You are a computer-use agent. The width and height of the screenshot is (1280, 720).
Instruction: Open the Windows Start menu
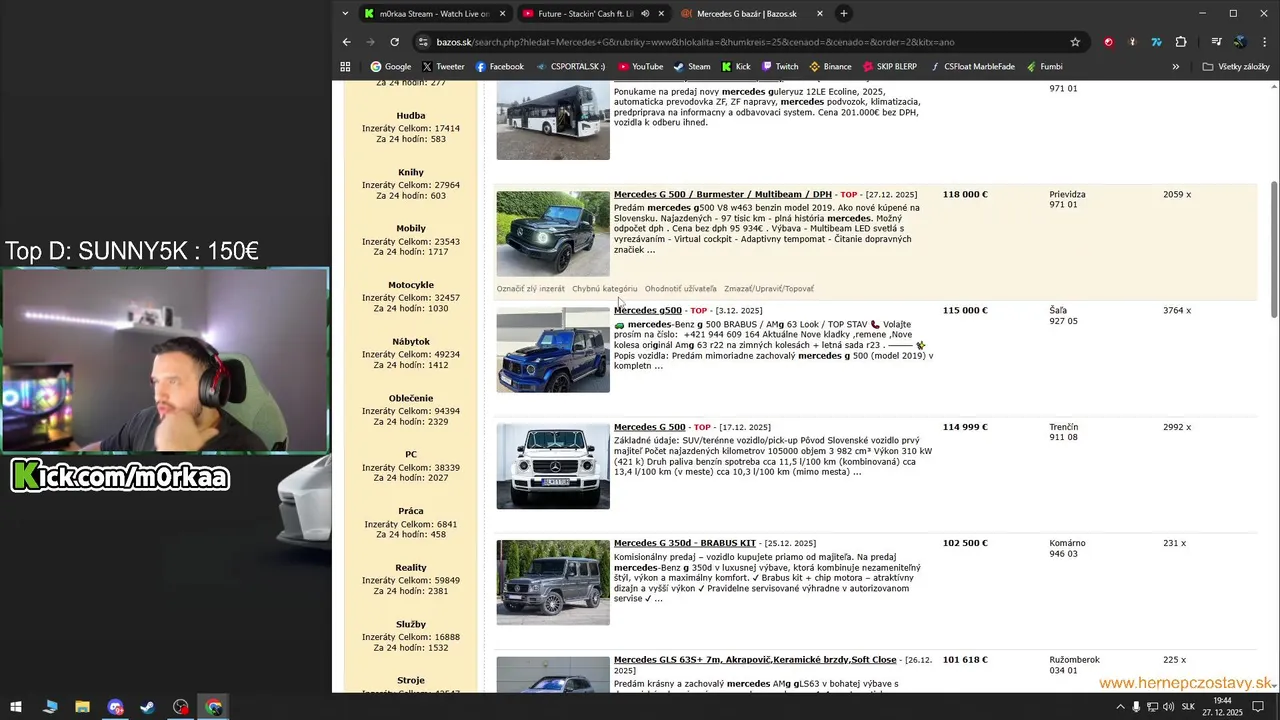16,707
